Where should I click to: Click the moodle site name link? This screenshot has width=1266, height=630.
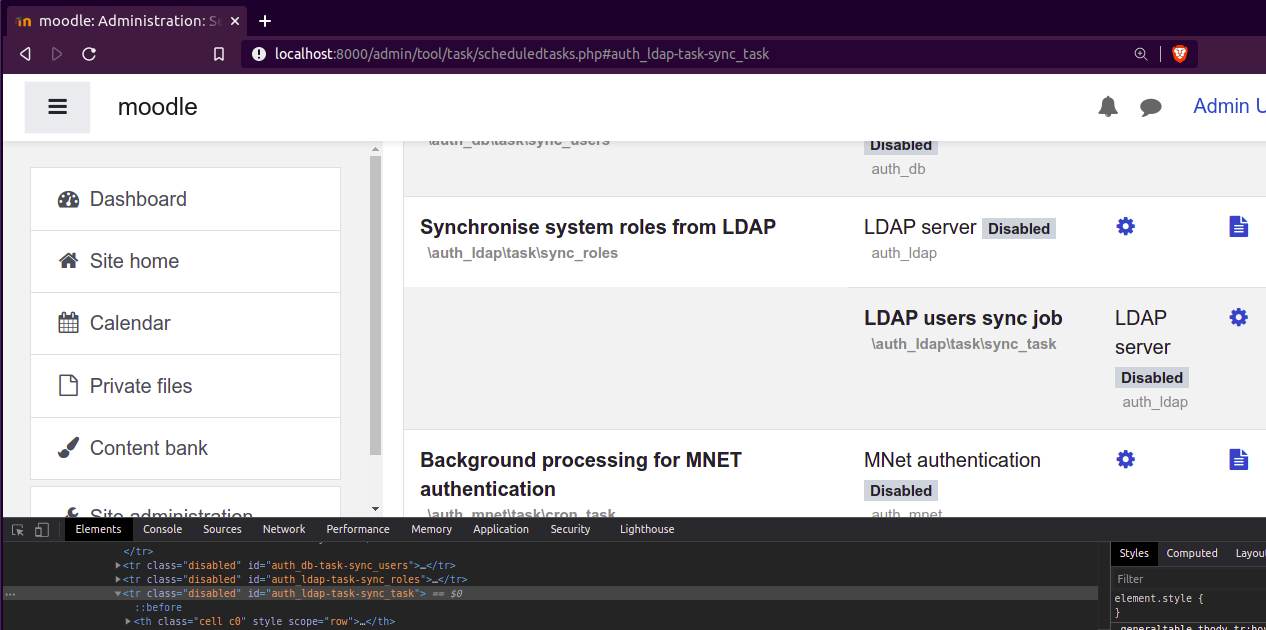pos(158,107)
